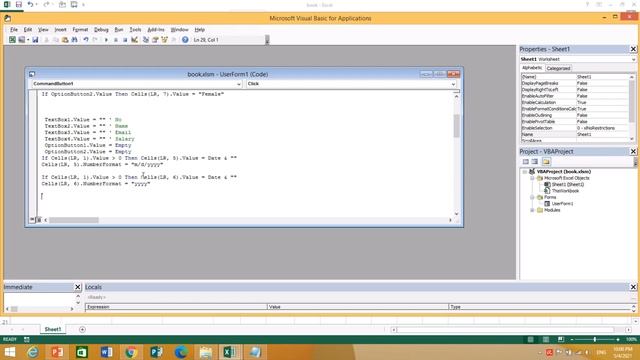This screenshot has width=640, height=360.
Task: Open the Sheet1 Worksheet properties dropdown
Action: point(633,59)
